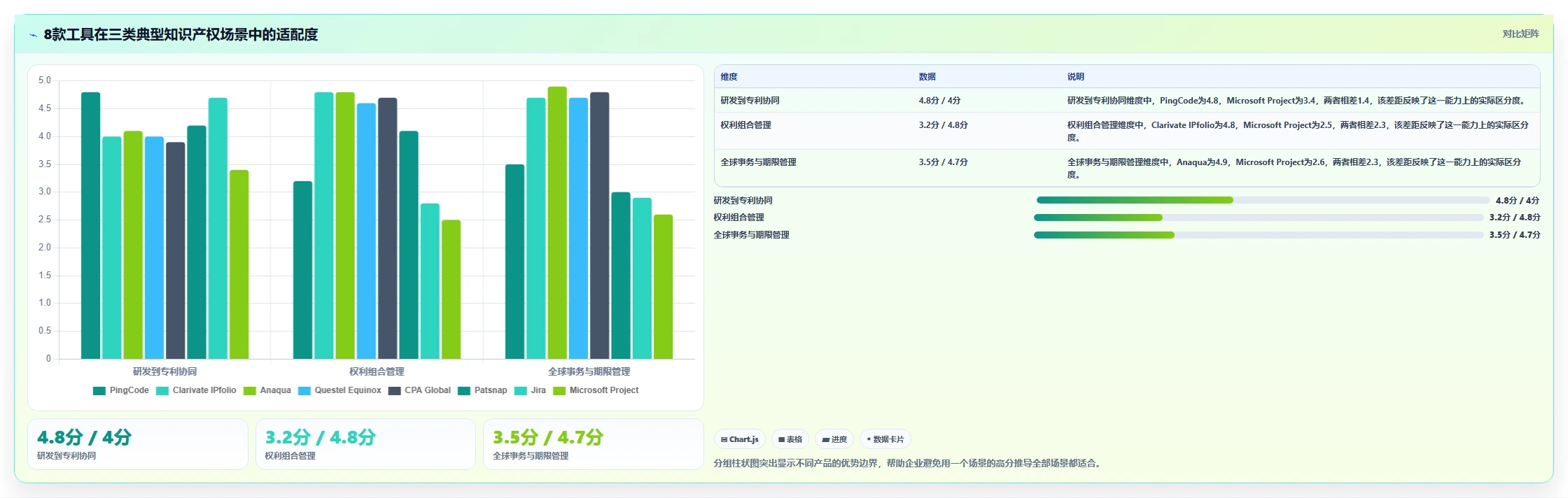
Task: Click the Microsoft Project bar in 研发到专利协同 group
Action: click(x=239, y=264)
